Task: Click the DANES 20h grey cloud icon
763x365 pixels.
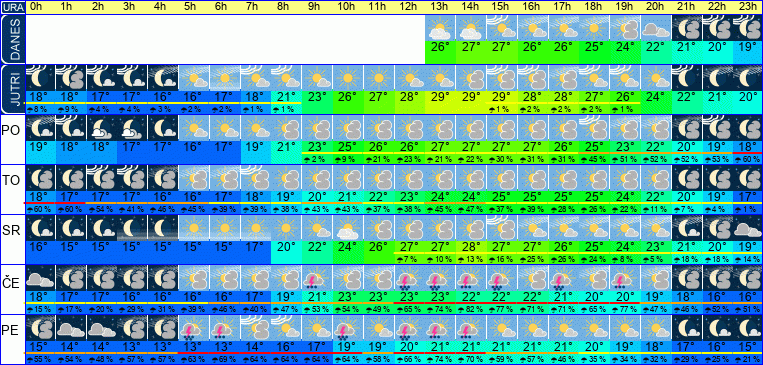Action: [x=656, y=28]
